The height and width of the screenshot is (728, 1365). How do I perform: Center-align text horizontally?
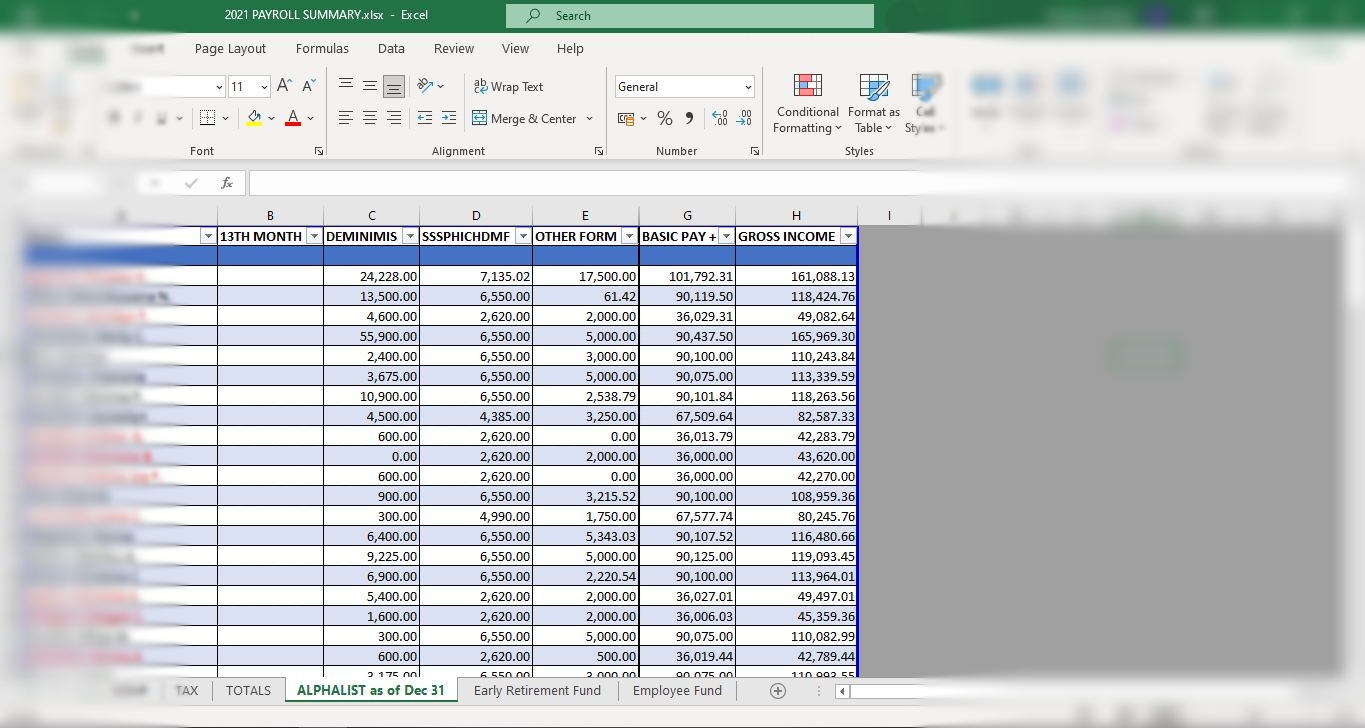pos(370,118)
